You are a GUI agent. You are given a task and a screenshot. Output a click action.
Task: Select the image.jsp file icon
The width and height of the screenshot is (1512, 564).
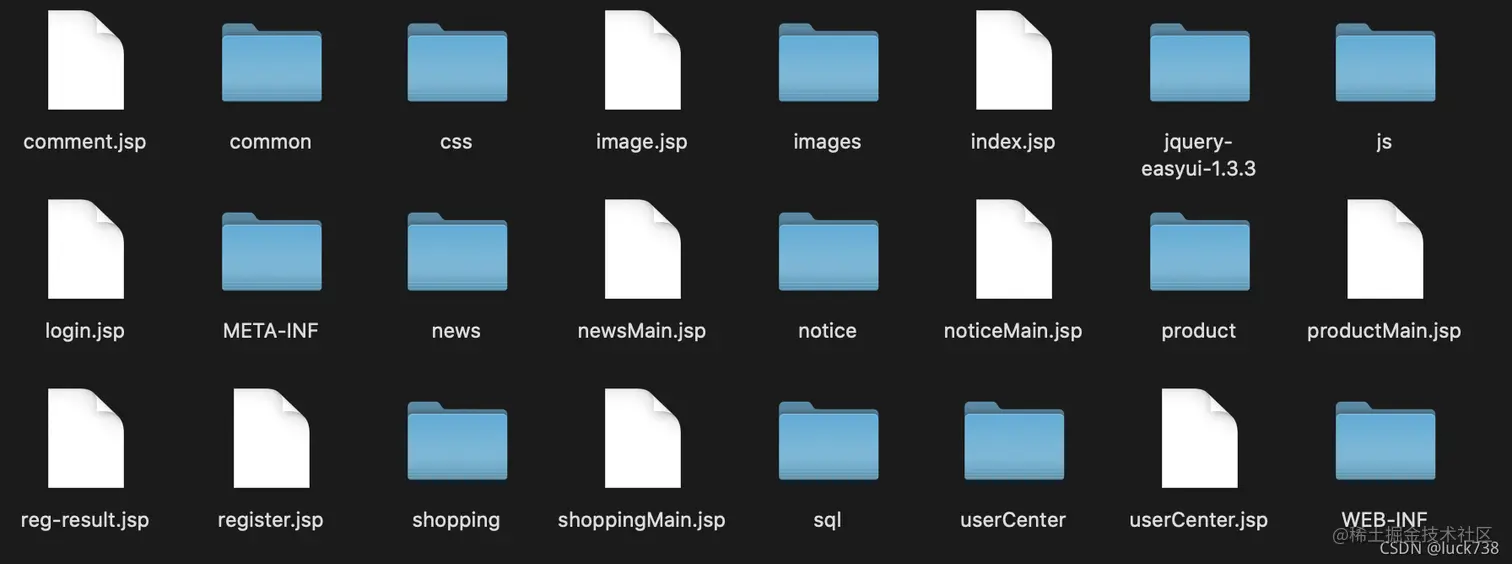click(642, 60)
